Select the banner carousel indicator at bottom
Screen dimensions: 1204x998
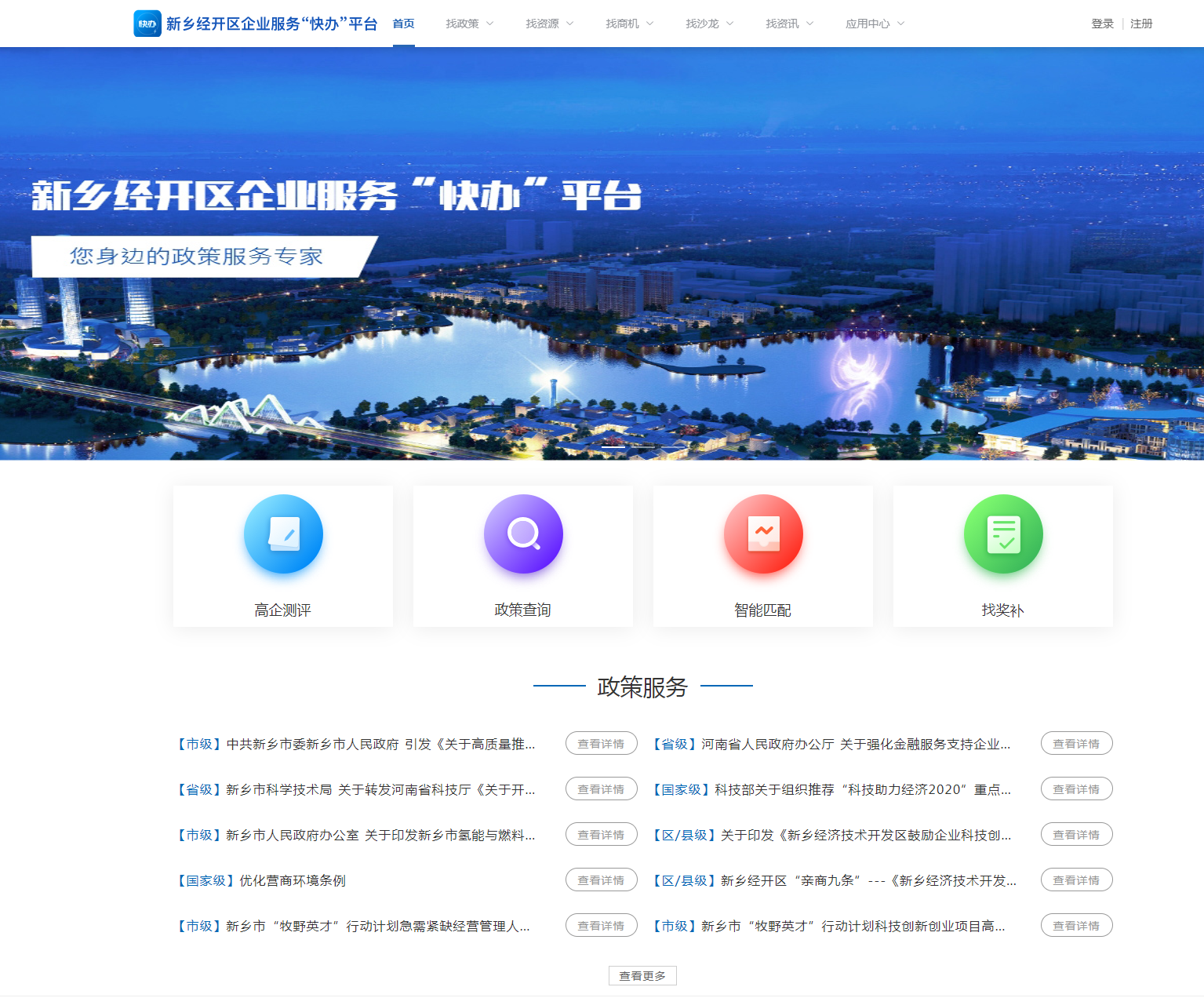click(613, 446)
